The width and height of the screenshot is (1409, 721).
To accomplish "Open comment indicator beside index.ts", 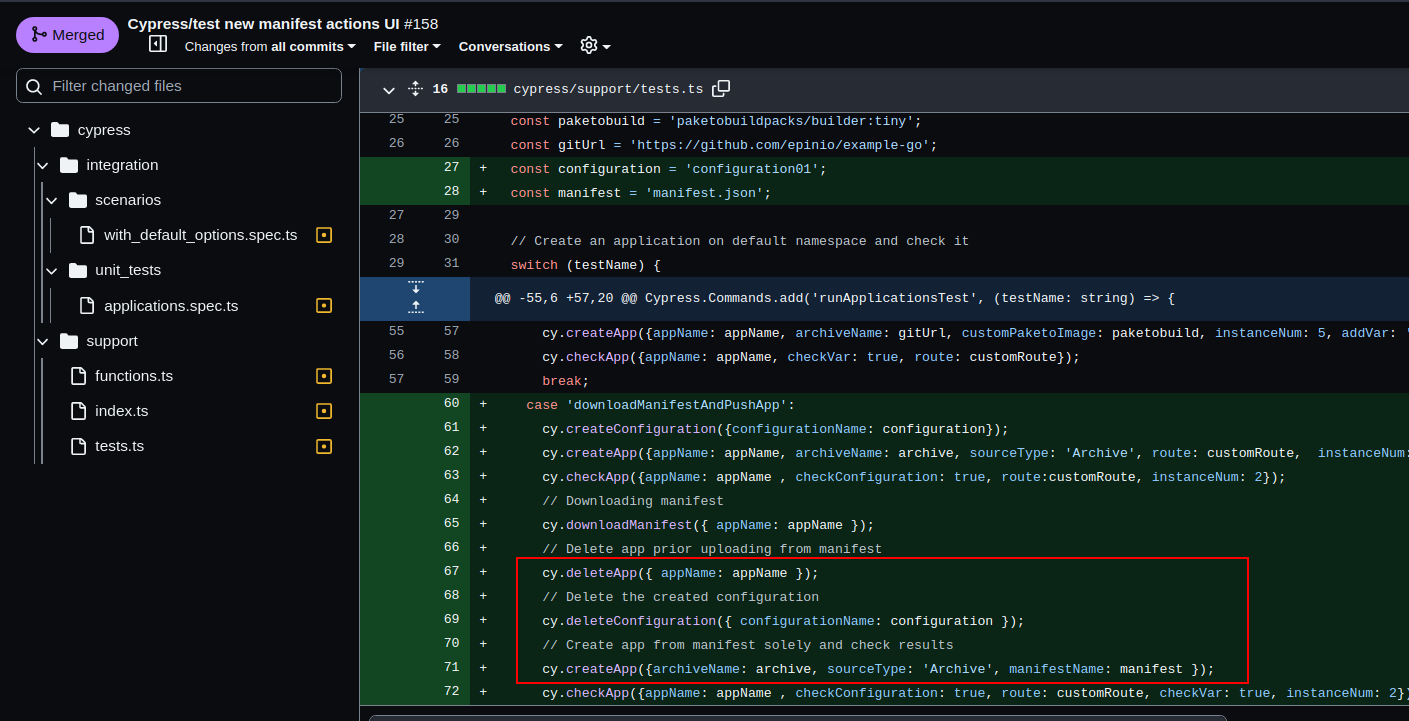I will point(324,410).
